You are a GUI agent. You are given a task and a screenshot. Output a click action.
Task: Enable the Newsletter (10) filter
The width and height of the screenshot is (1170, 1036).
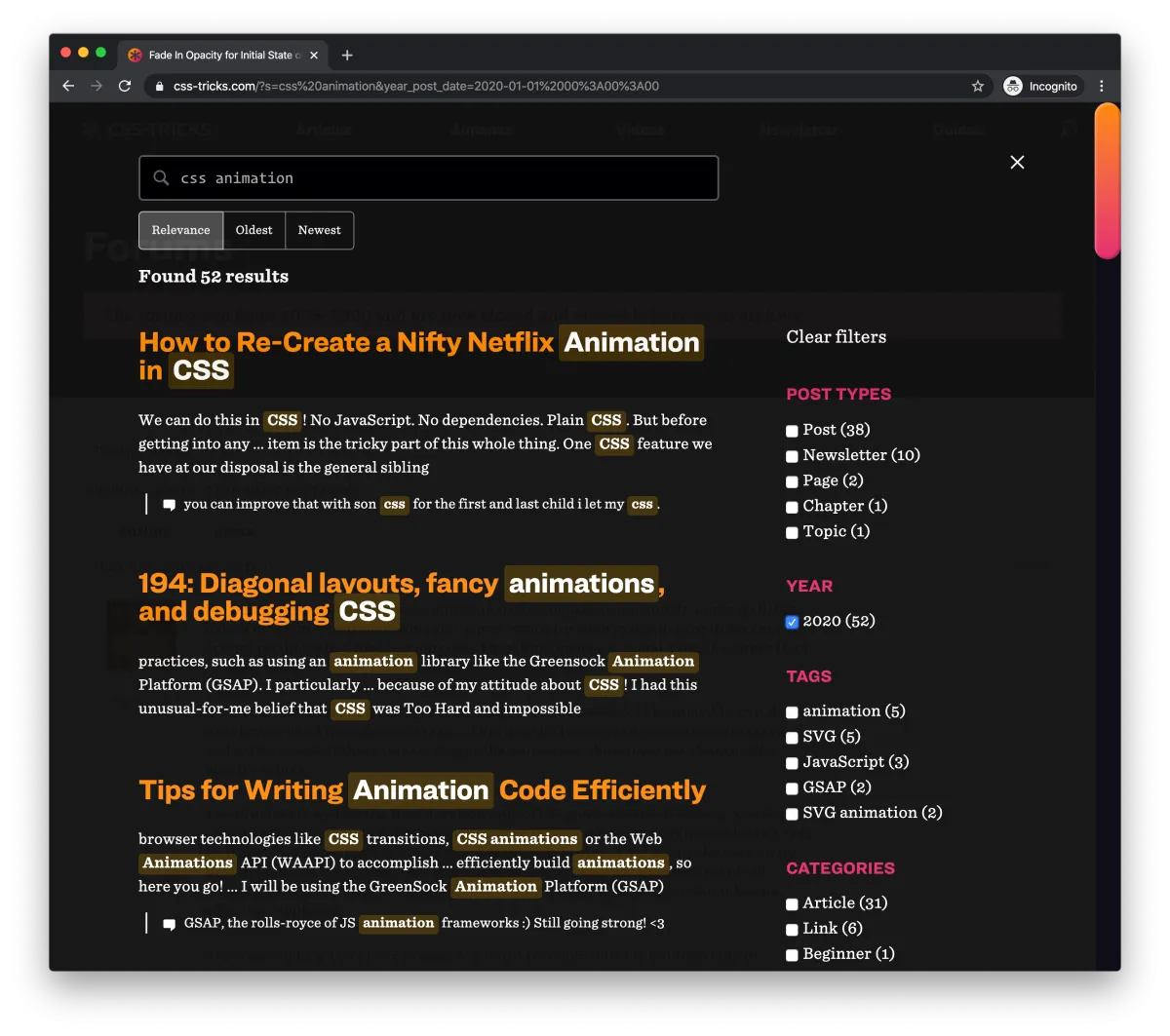click(792, 456)
